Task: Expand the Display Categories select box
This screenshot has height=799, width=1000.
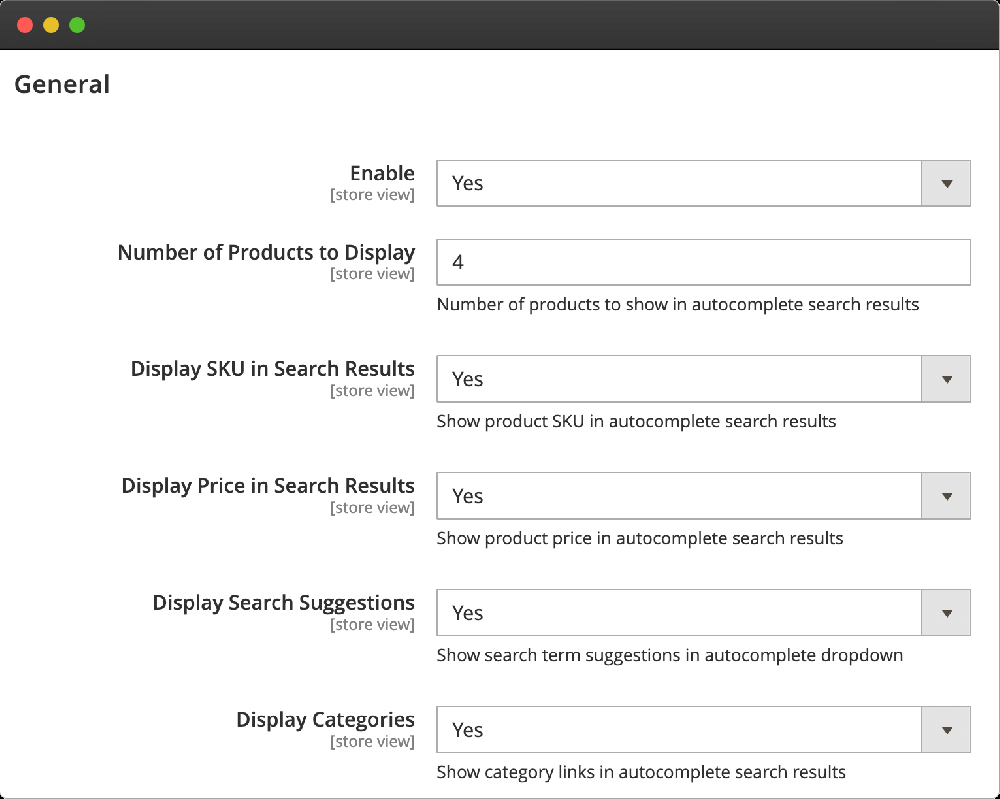Action: [678, 730]
